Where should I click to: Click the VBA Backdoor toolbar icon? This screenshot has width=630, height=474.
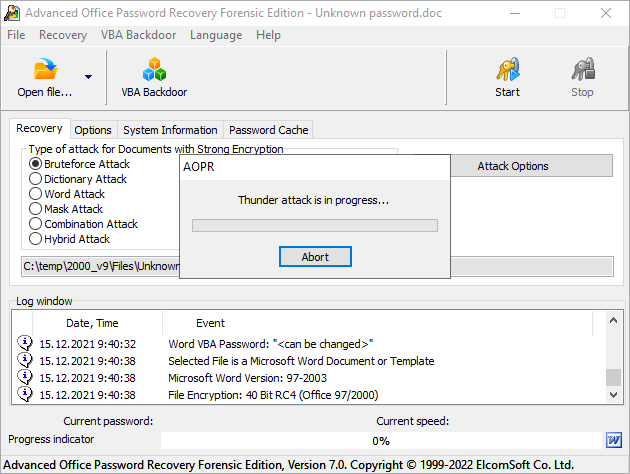pyautogui.click(x=154, y=70)
